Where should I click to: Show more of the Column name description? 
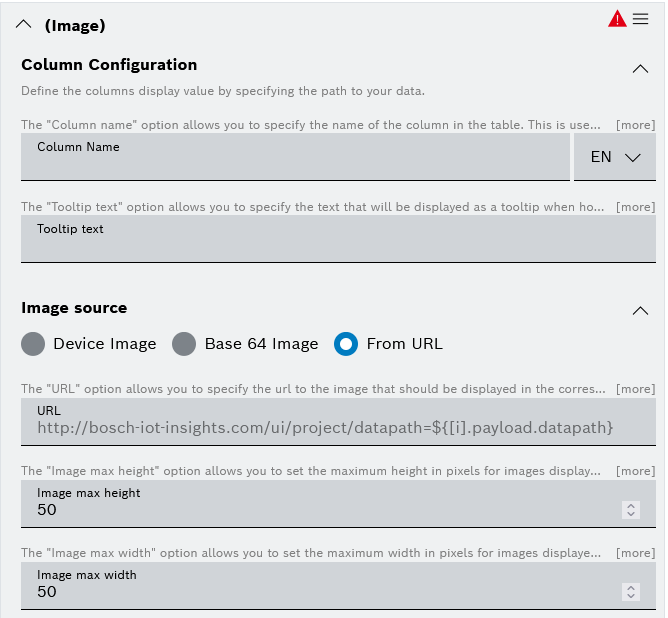pos(636,125)
